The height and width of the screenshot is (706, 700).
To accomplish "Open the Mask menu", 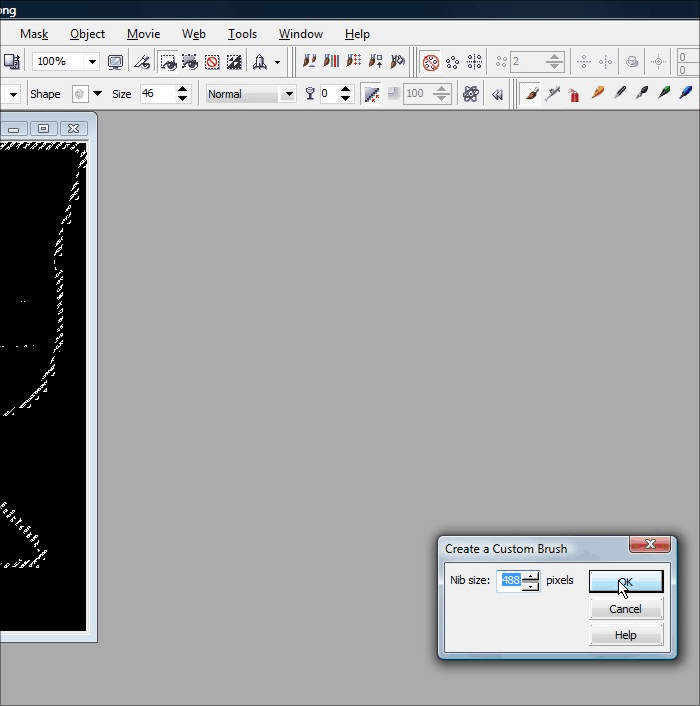I will tap(34, 34).
